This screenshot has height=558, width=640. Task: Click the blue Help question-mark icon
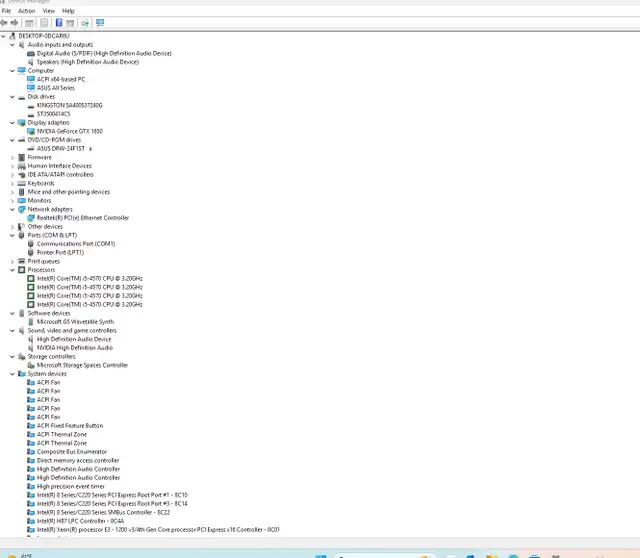coord(59,23)
